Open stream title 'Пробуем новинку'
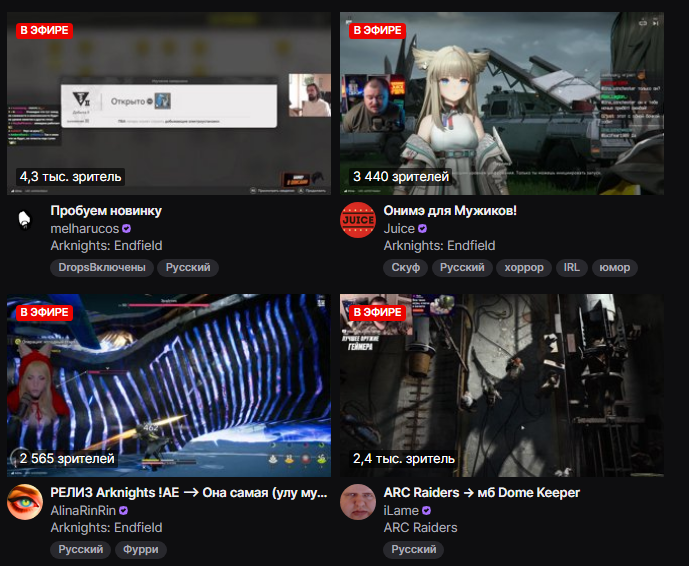 click(x=106, y=211)
